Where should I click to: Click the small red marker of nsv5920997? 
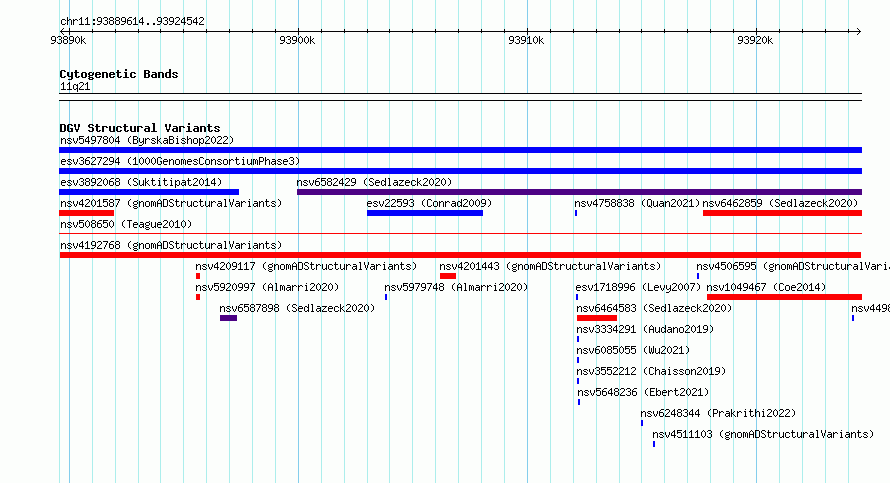pyautogui.click(x=198, y=297)
